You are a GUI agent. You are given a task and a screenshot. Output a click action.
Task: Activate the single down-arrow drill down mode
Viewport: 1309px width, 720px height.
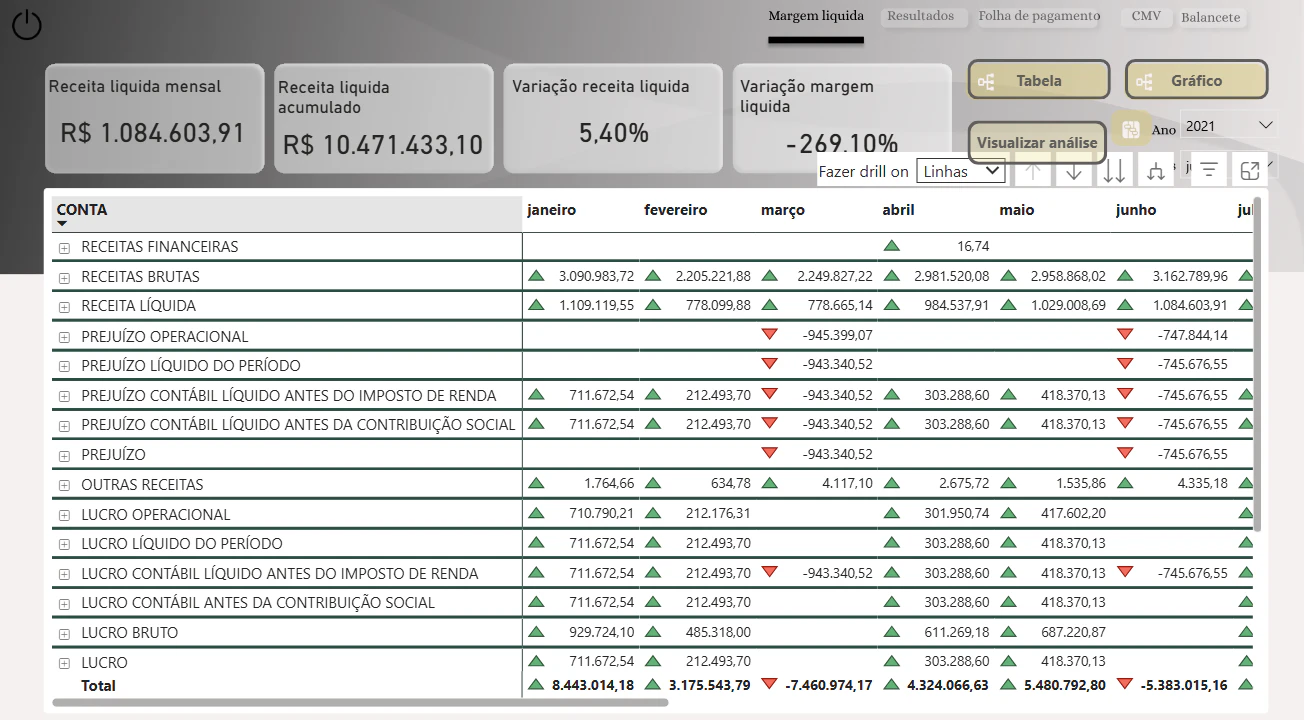[x=1074, y=171]
